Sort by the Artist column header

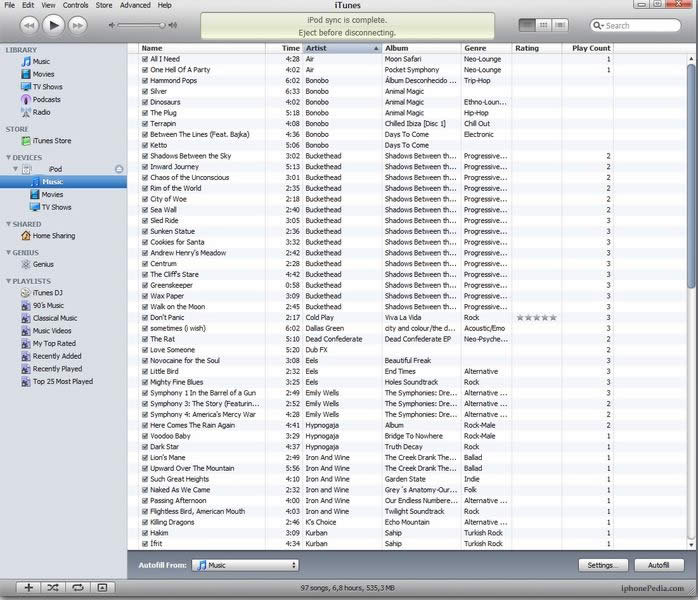pos(342,47)
